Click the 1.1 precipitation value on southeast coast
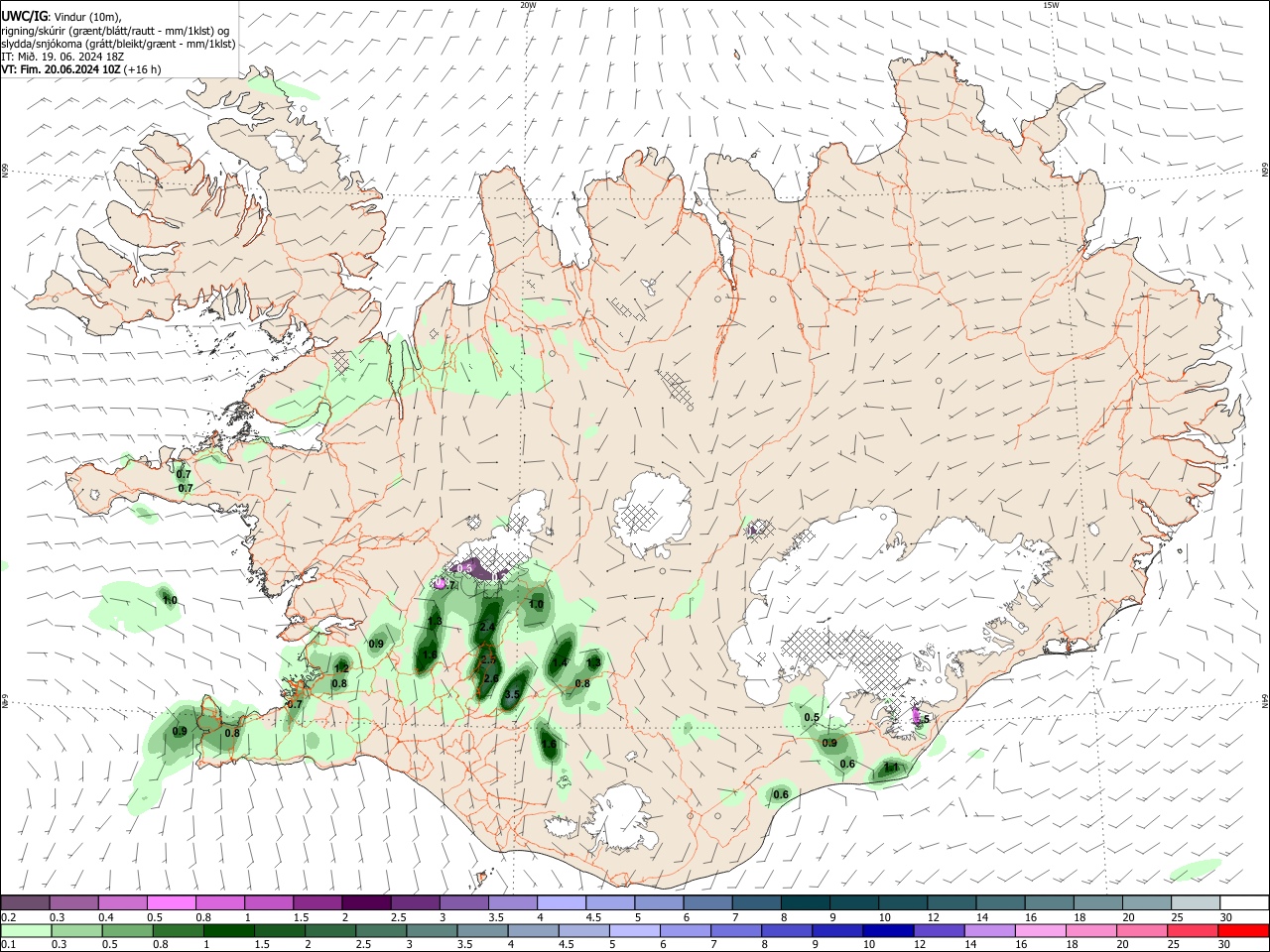Image resolution: width=1270 pixels, height=952 pixels. click(x=891, y=767)
